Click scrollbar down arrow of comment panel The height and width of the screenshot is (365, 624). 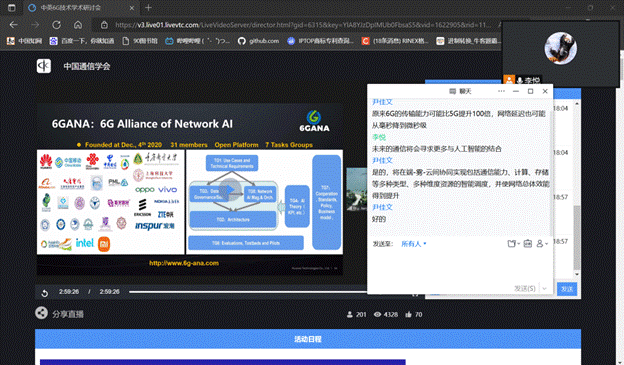coord(577,274)
